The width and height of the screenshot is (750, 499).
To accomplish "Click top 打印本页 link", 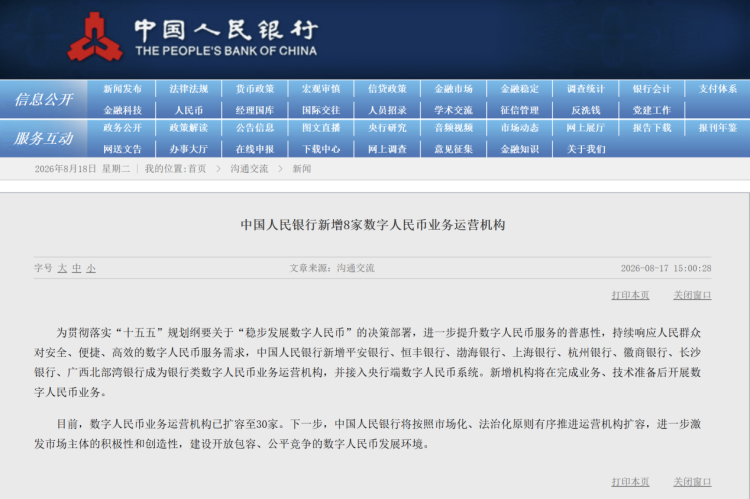I will point(630,295).
